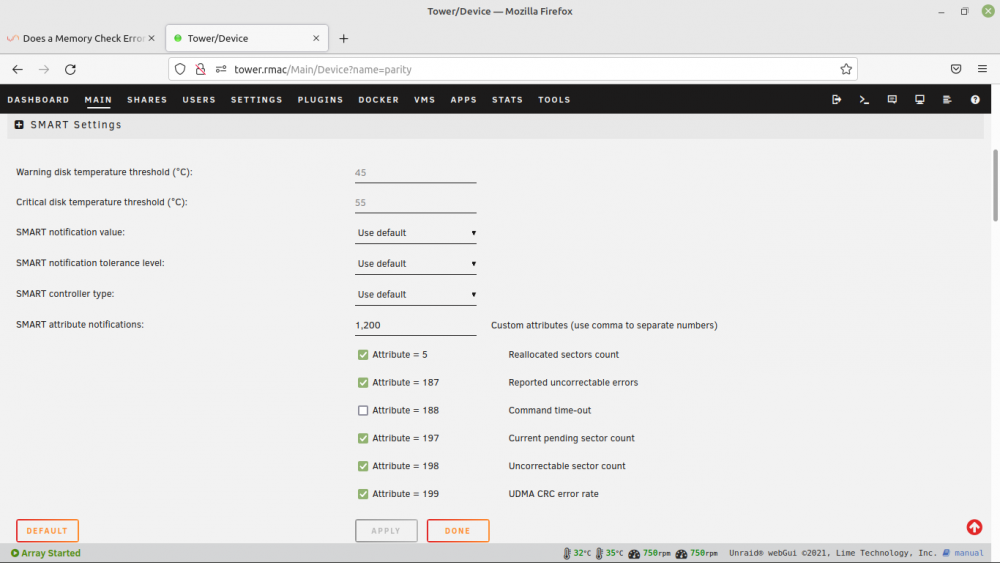Open the manual link in footer
This screenshot has height=563, width=1000.
(969, 553)
